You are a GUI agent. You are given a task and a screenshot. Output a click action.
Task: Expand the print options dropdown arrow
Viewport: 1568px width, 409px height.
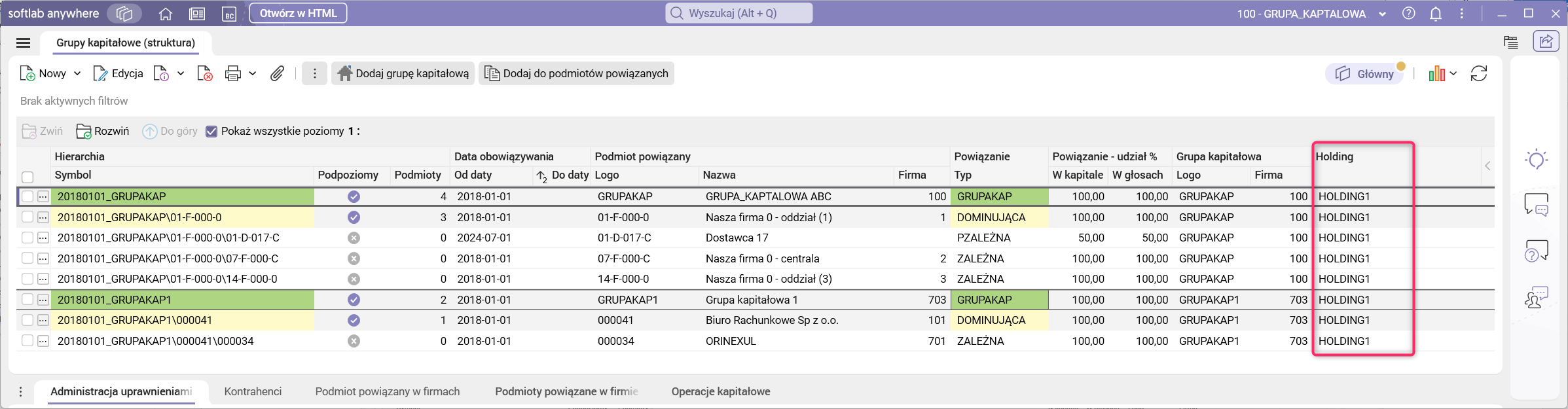(x=253, y=73)
